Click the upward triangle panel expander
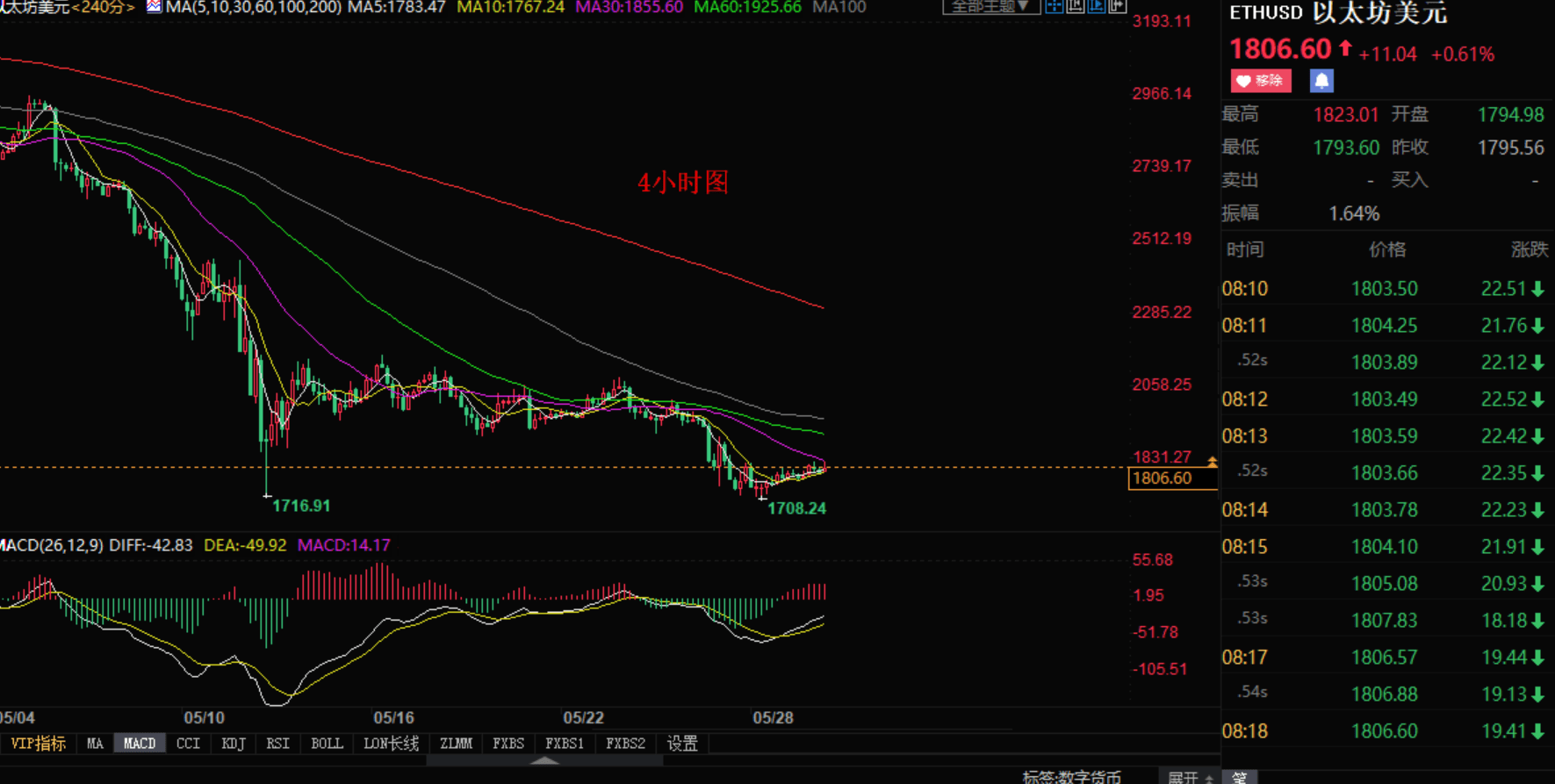Screen dimensions: 1555x784 tap(544, 761)
